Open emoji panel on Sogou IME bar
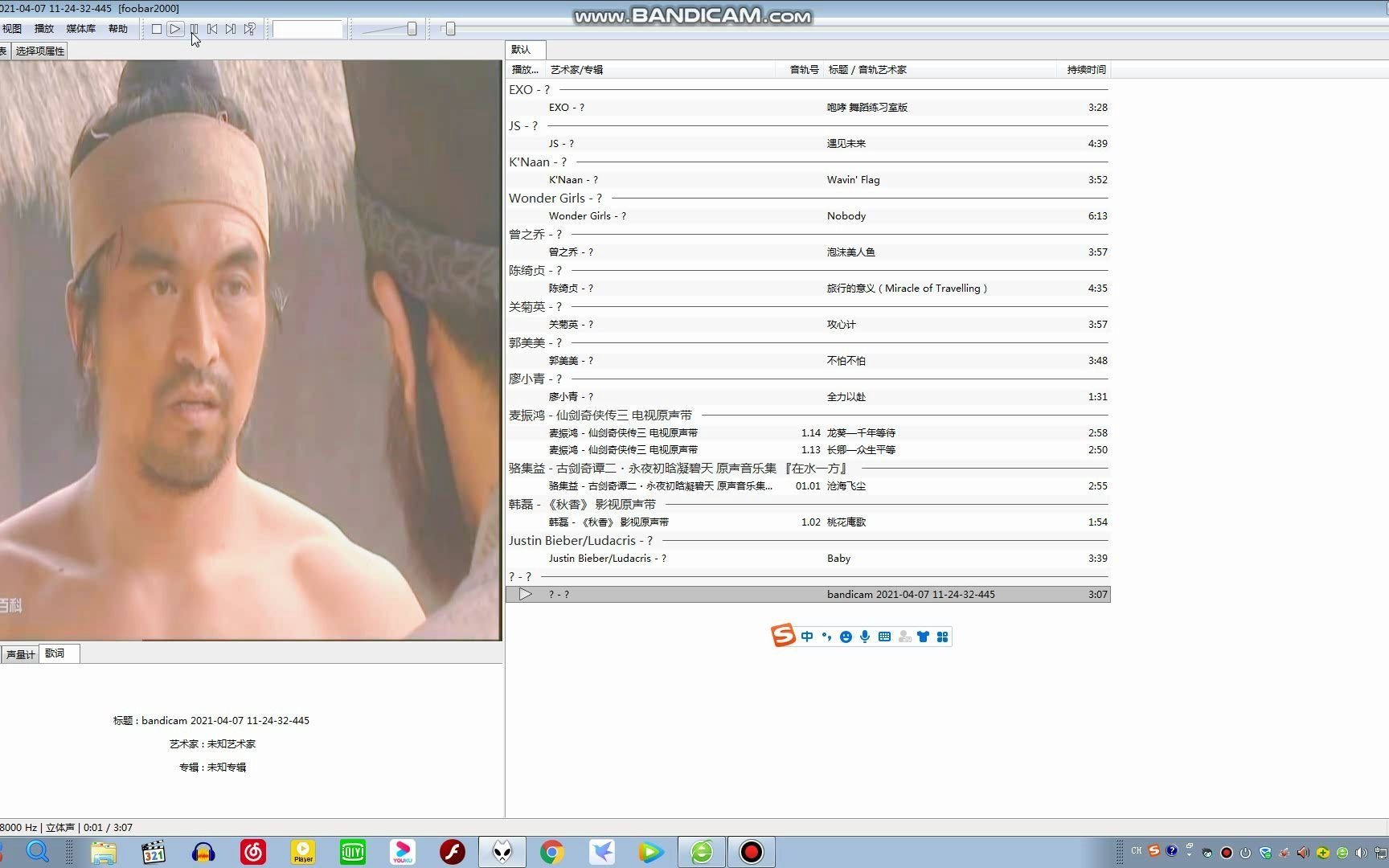The image size is (1389, 868). (x=846, y=637)
